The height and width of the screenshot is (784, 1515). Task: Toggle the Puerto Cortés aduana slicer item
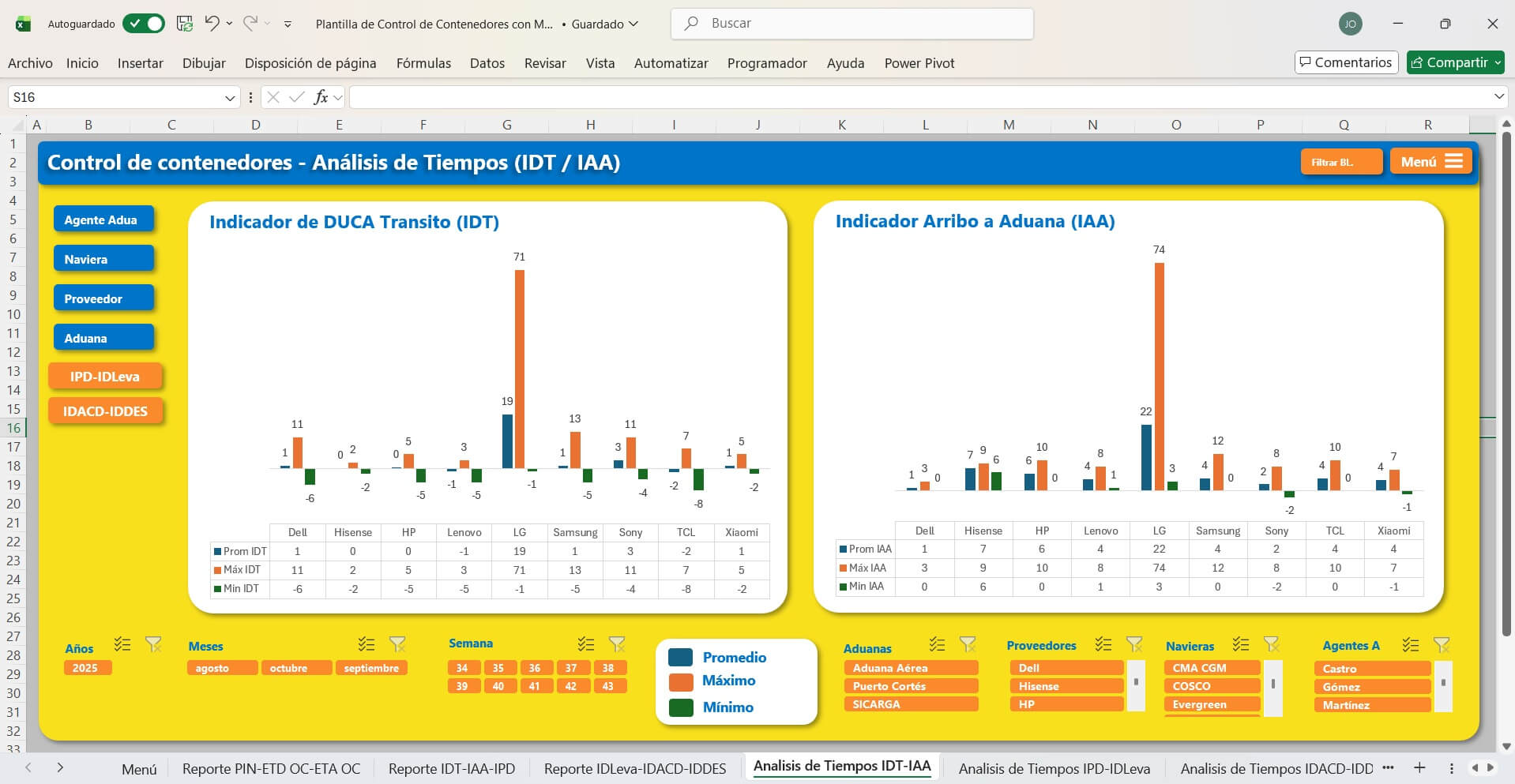click(x=911, y=686)
